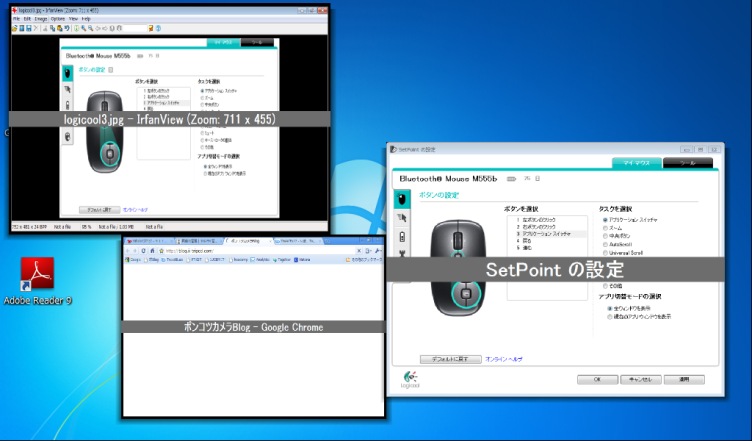Click the Paste icon in IrfanView toolbar
This screenshot has width=752, height=441.
point(59,28)
